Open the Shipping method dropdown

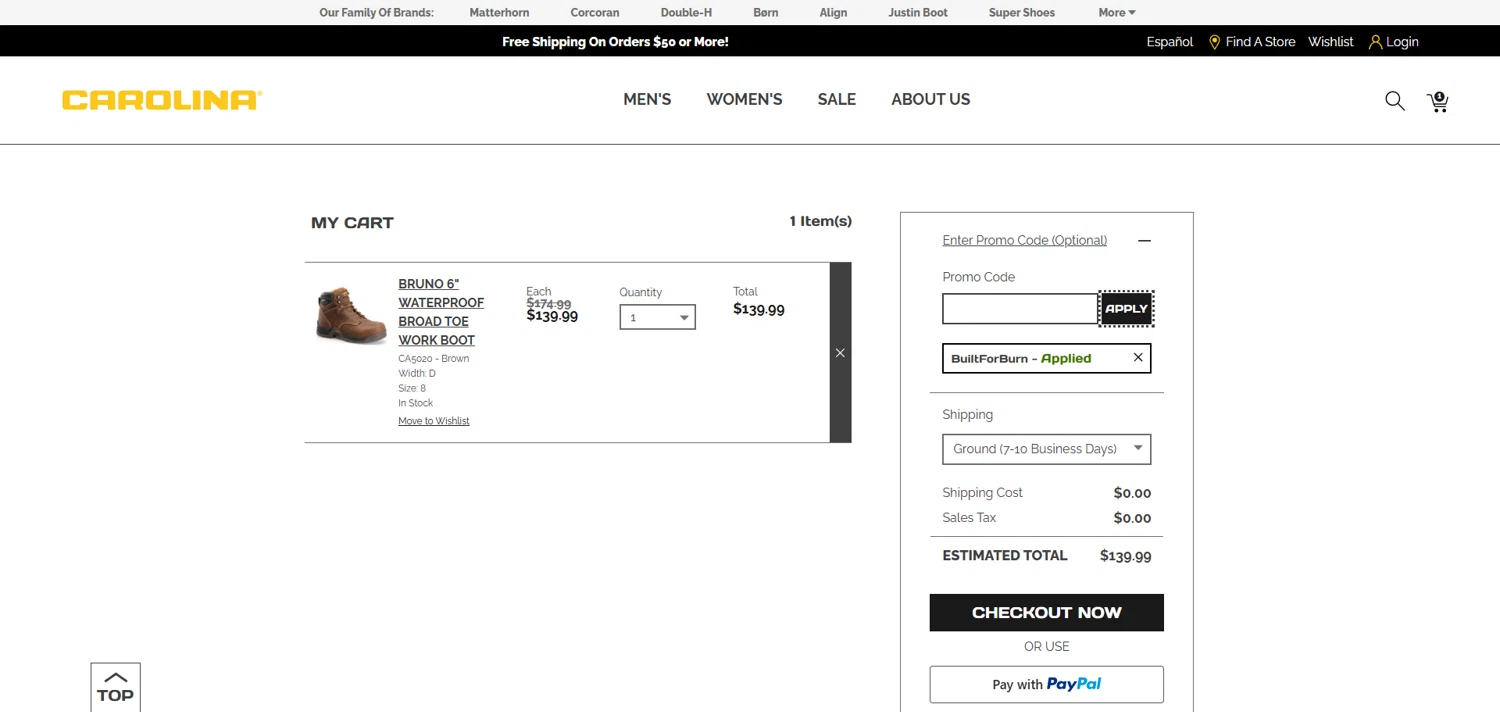coord(1046,449)
